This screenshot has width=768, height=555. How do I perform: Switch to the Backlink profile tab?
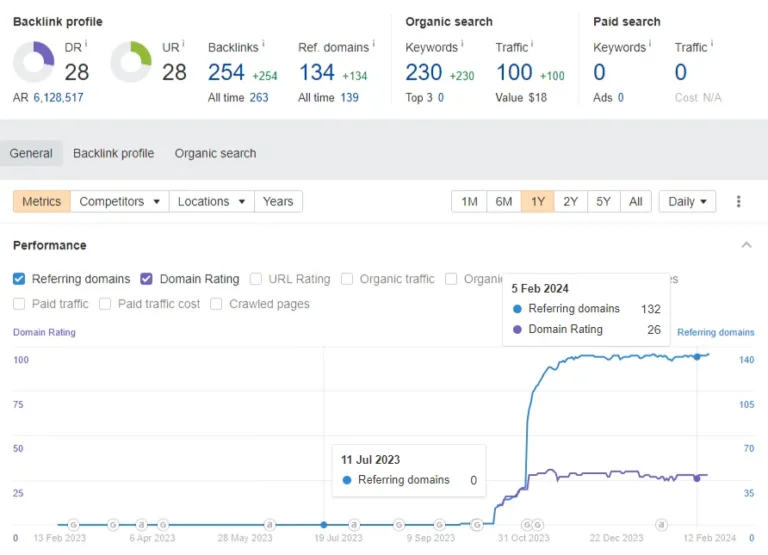pos(113,153)
